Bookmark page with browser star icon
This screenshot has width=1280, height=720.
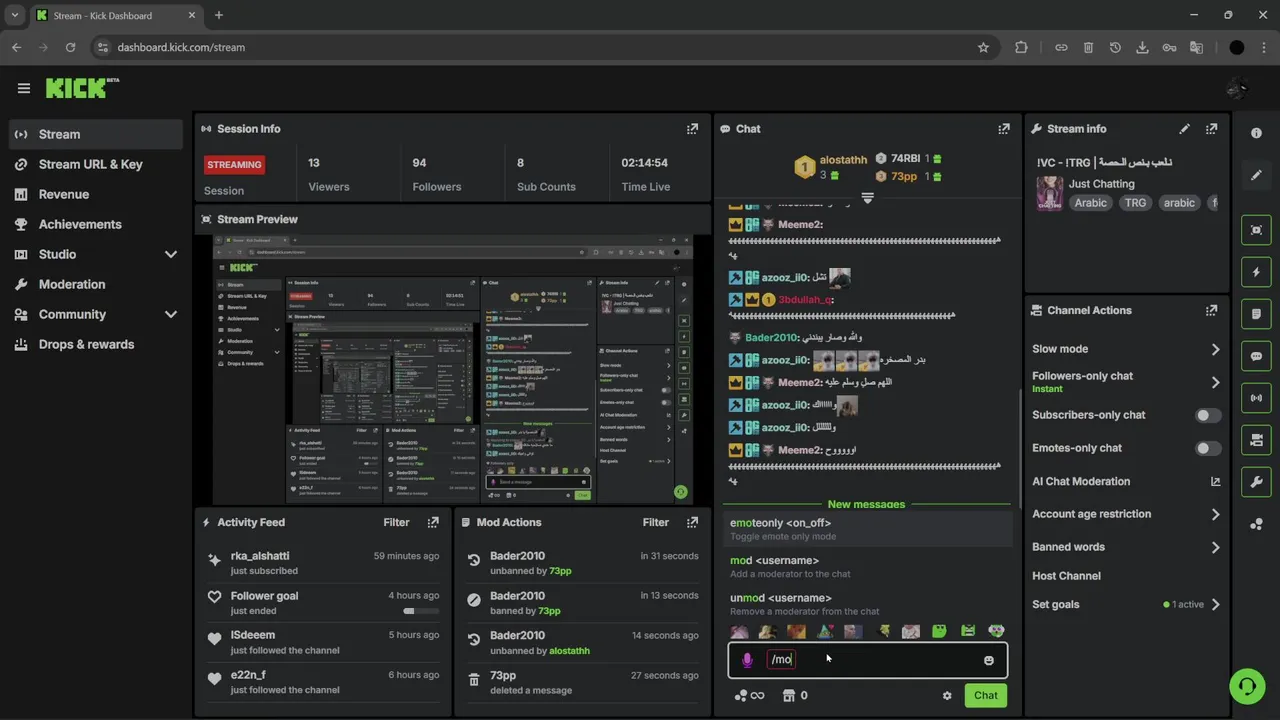coord(983,47)
